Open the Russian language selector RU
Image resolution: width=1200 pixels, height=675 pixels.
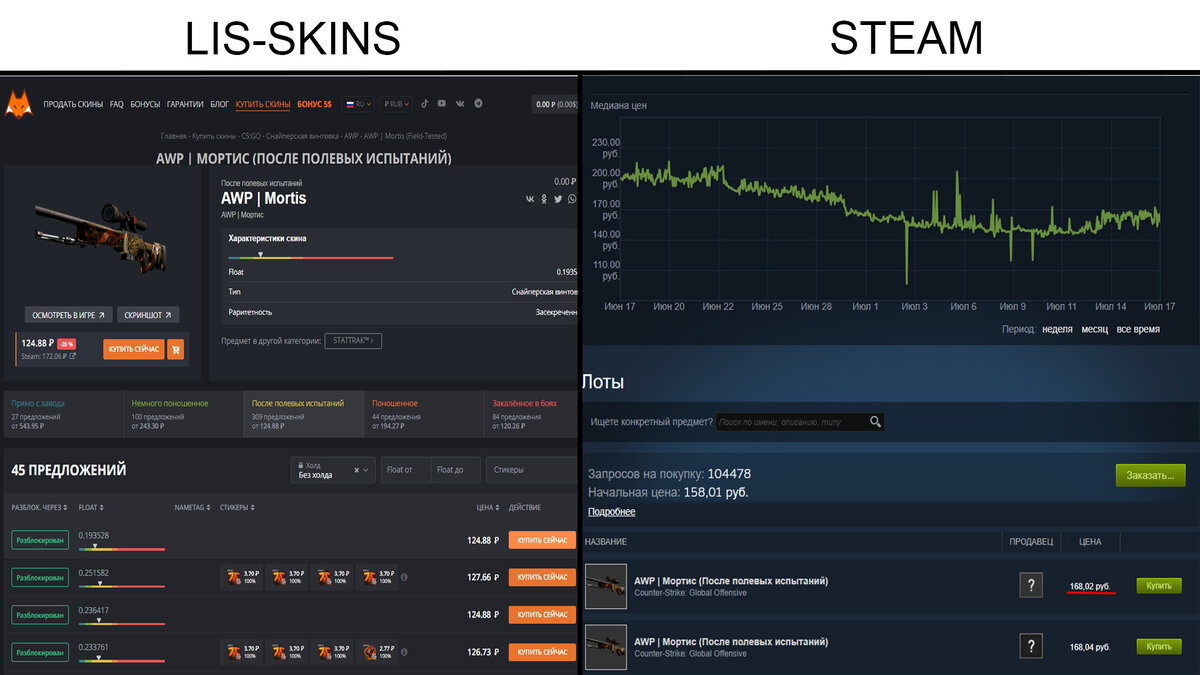pyautogui.click(x=359, y=103)
